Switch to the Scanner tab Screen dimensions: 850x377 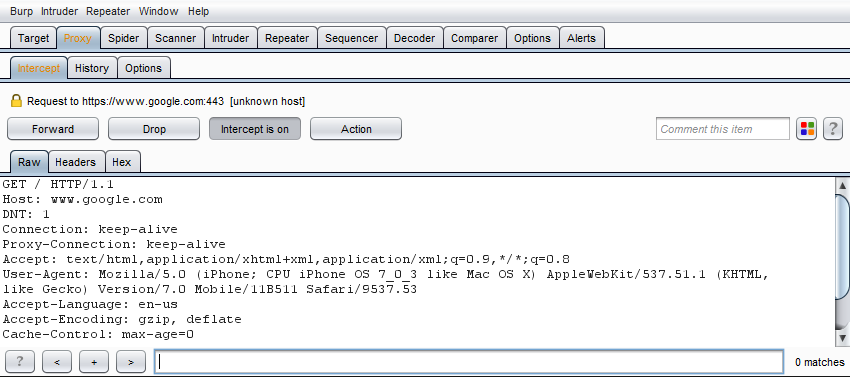176,39
